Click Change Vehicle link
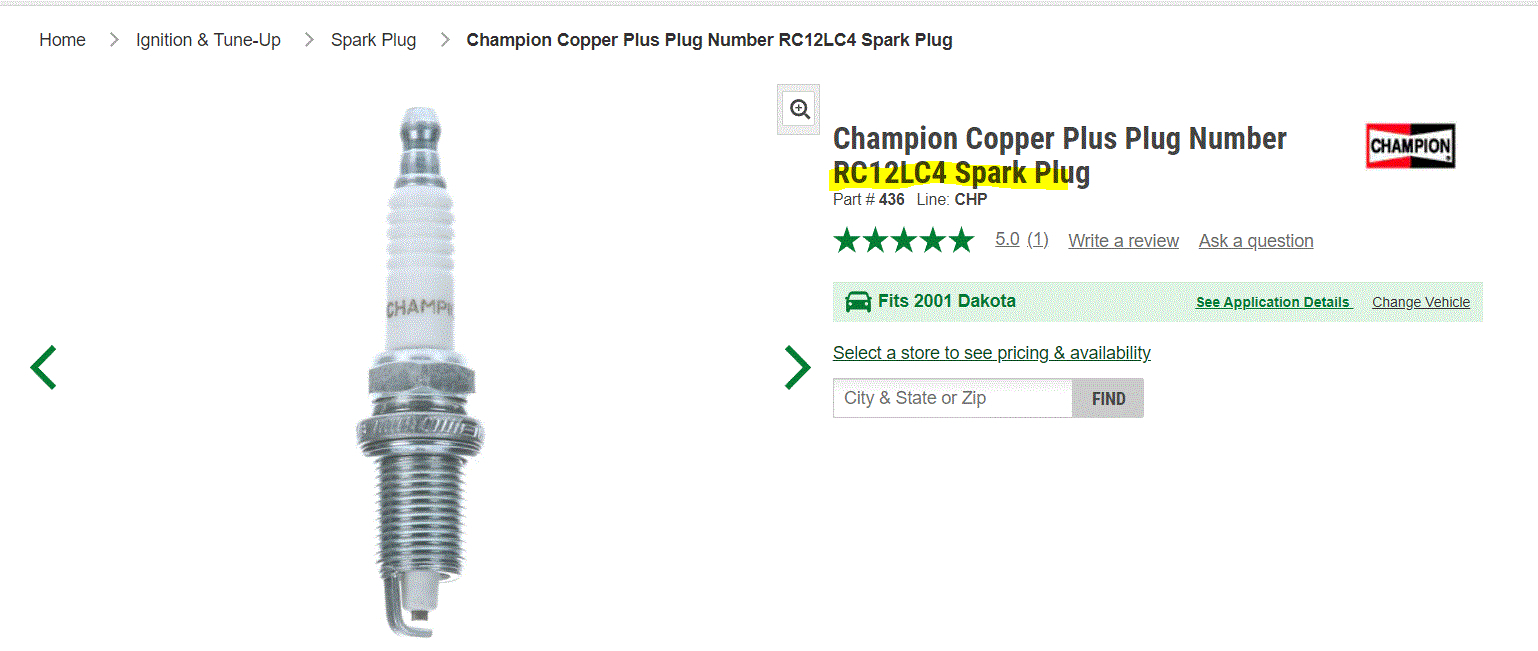This screenshot has width=1538, height=651. (1420, 302)
